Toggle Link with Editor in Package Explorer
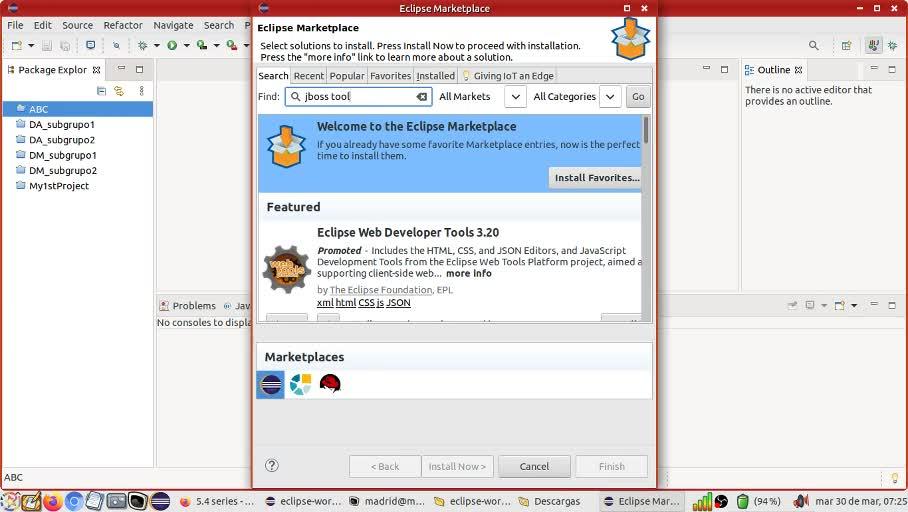The height and width of the screenshot is (512, 908). point(119,91)
